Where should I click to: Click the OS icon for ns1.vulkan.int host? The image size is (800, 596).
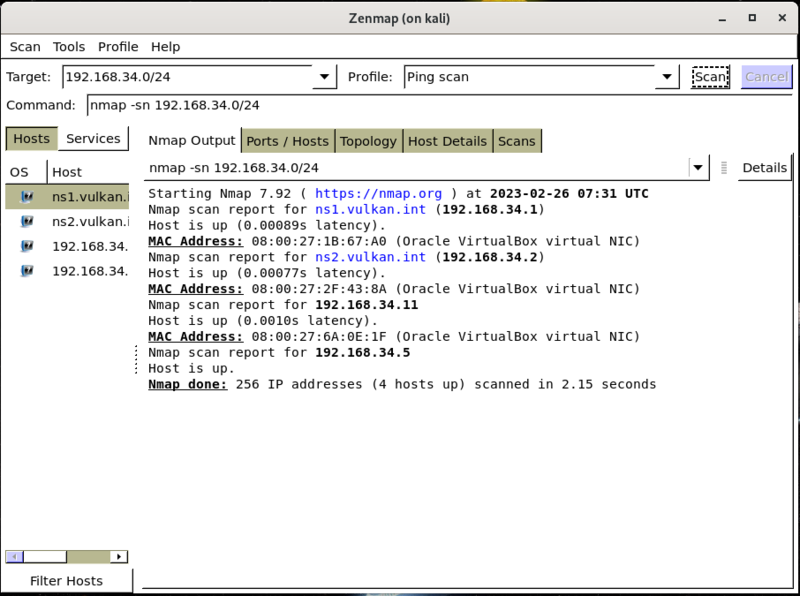pyautogui.click(x=27, y=198)
